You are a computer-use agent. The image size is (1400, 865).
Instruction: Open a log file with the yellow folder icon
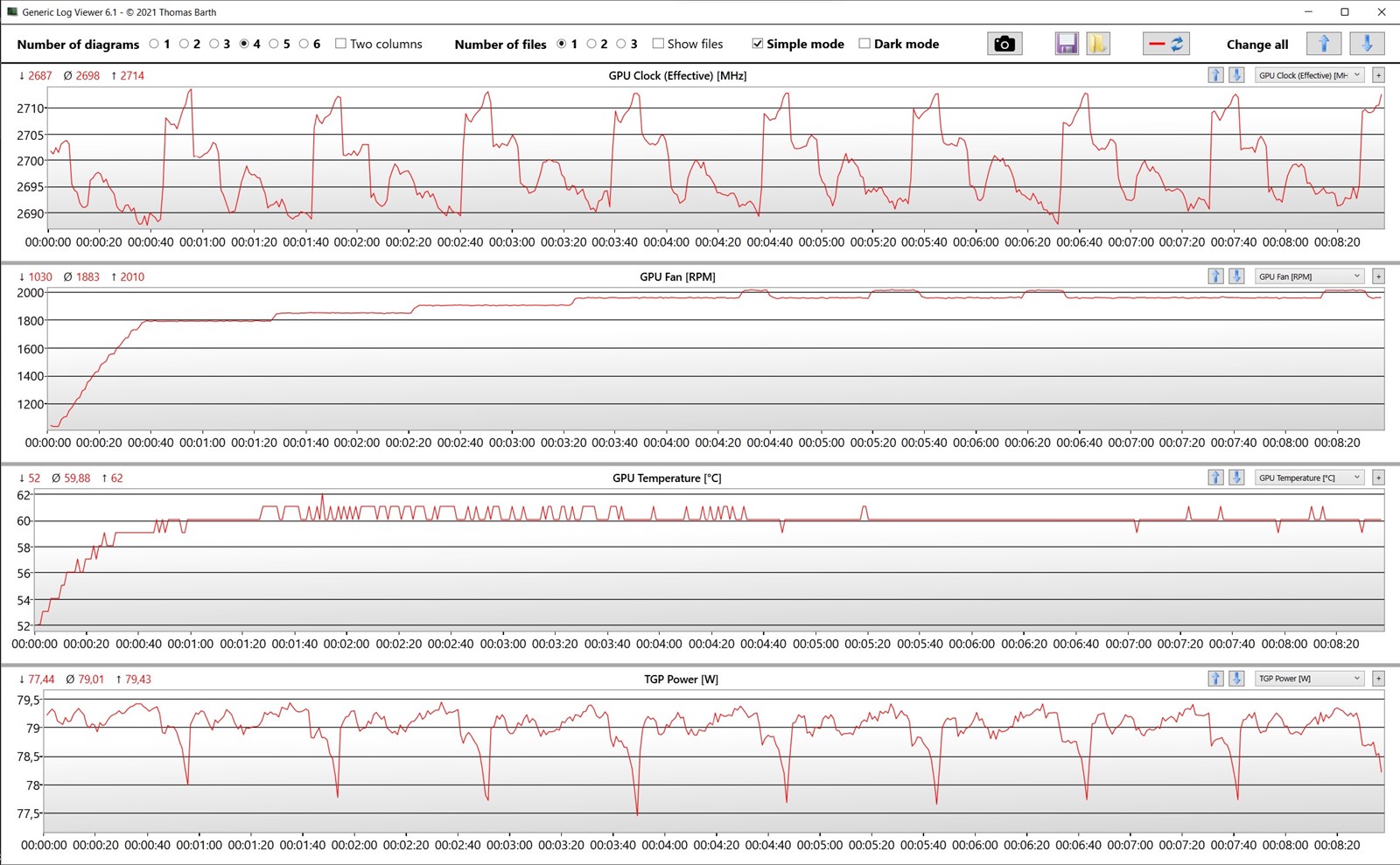click(x=1098, y=44)
